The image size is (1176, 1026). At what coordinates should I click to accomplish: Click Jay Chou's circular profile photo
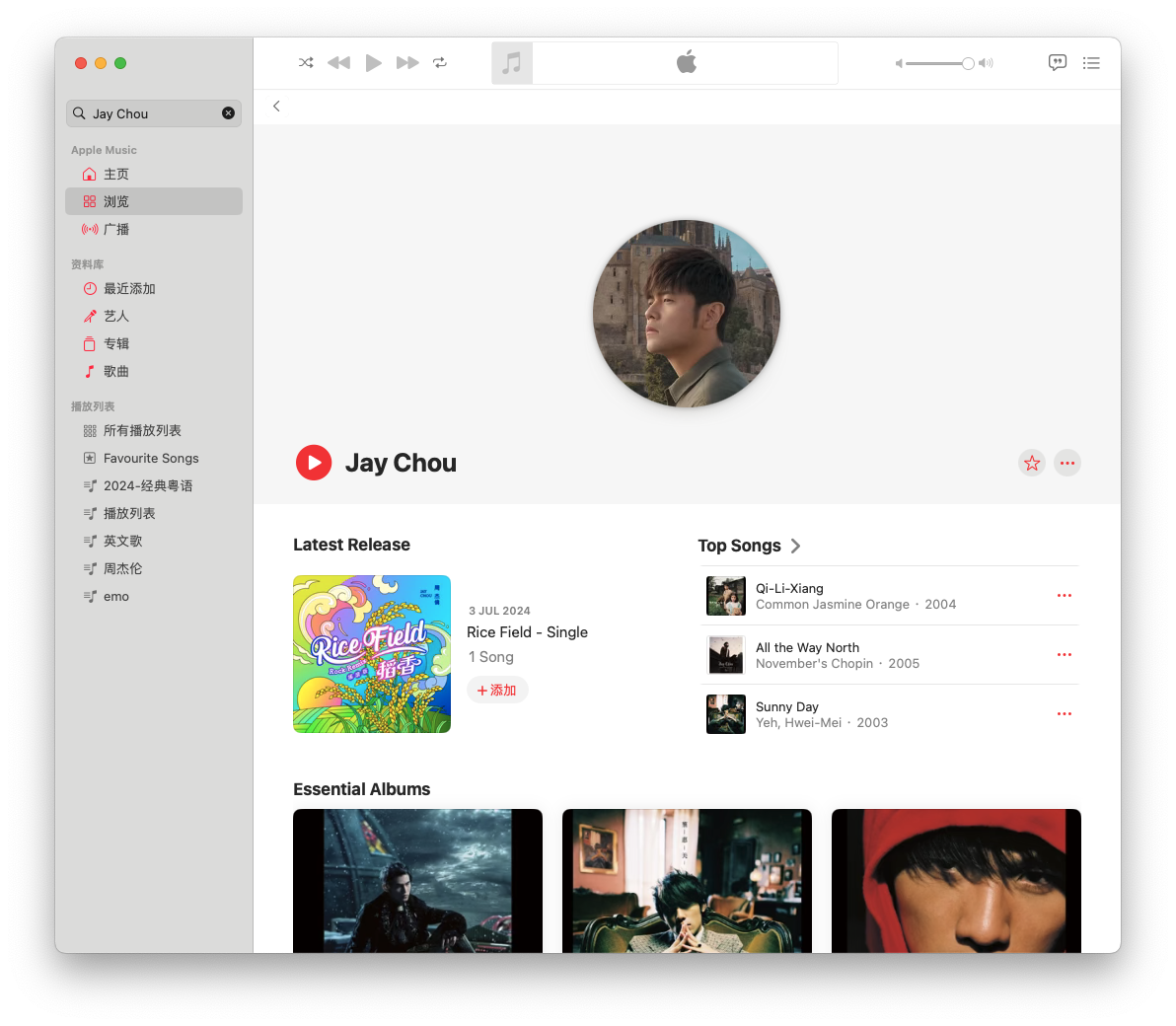coord(687,314)
